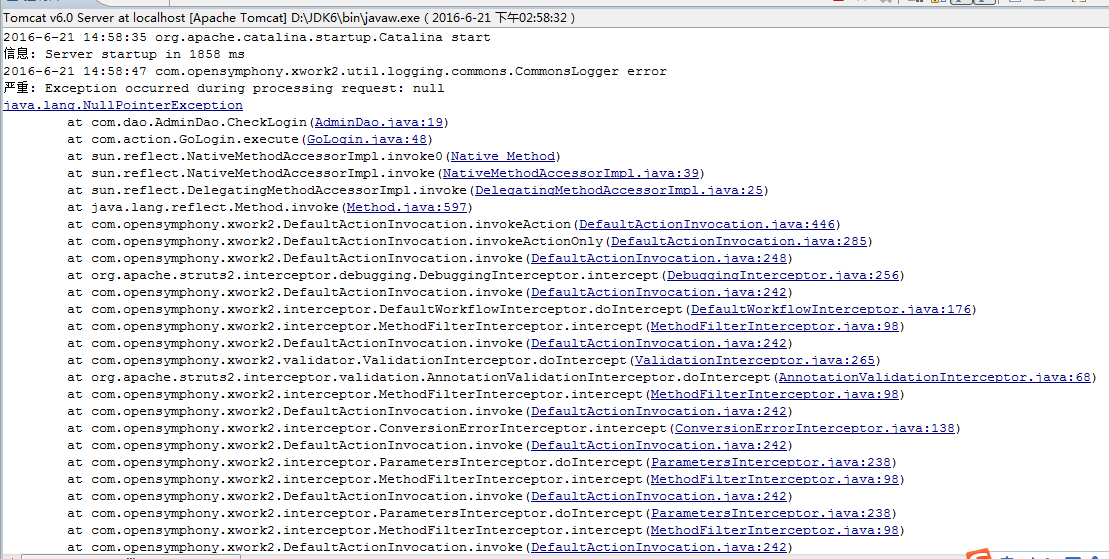
Task: Open DelegatingMethodAccessorImpl.java:25 link
Action: (x=618, y=190)
